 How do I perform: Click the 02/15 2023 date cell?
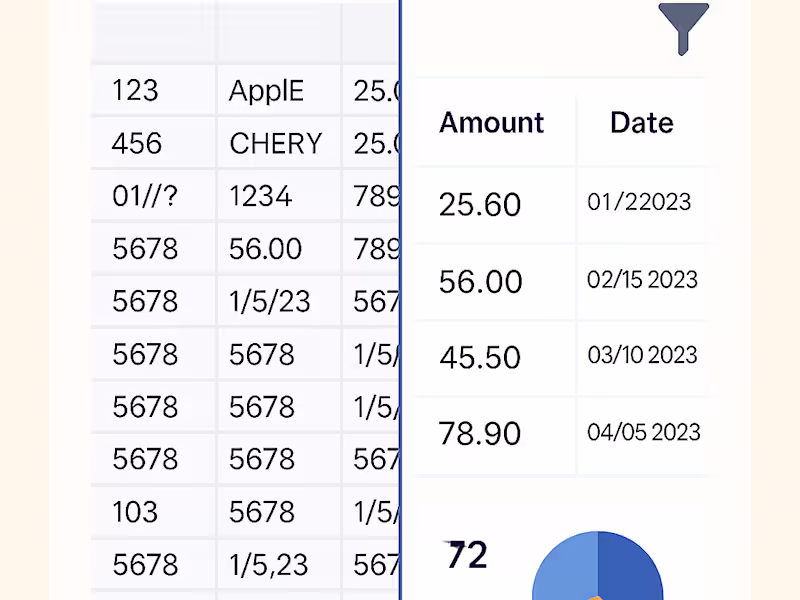642,279
